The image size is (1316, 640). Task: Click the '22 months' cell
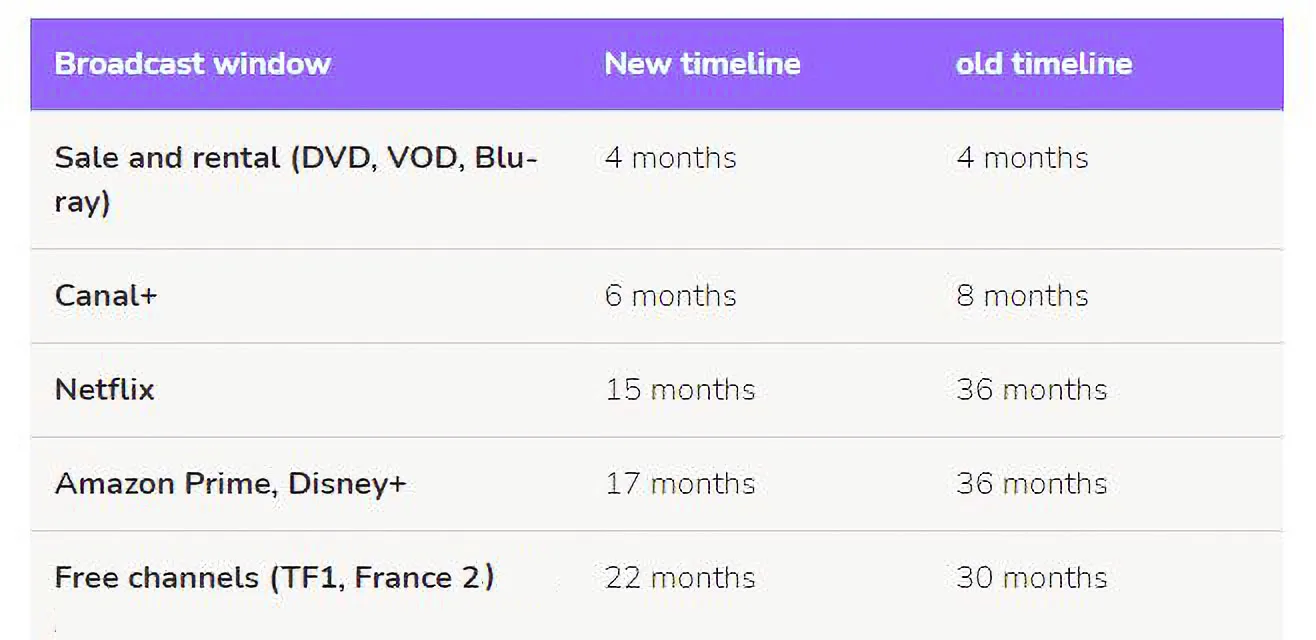point(680,578)
